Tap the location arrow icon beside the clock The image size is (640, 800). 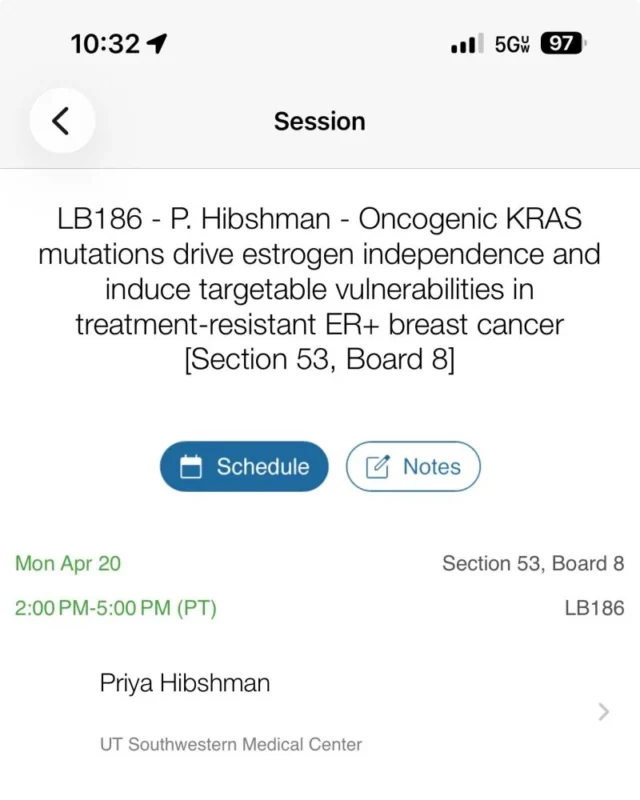pyautogui.click(x=155, y=42)
